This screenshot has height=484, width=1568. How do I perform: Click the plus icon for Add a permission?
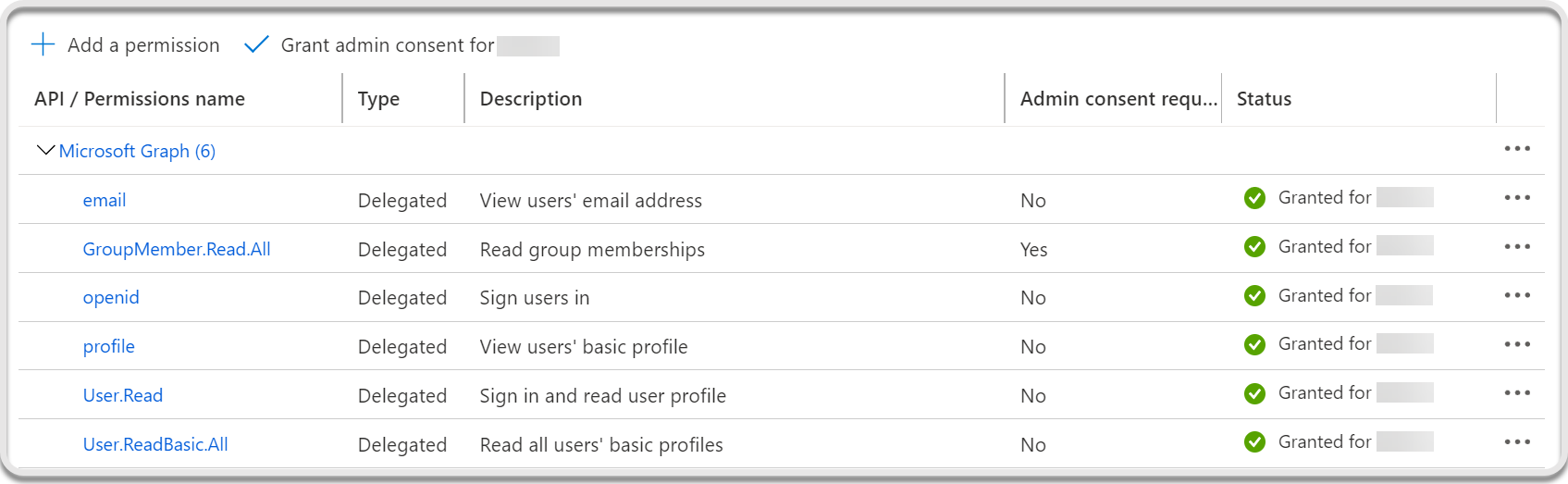(43, 44)
